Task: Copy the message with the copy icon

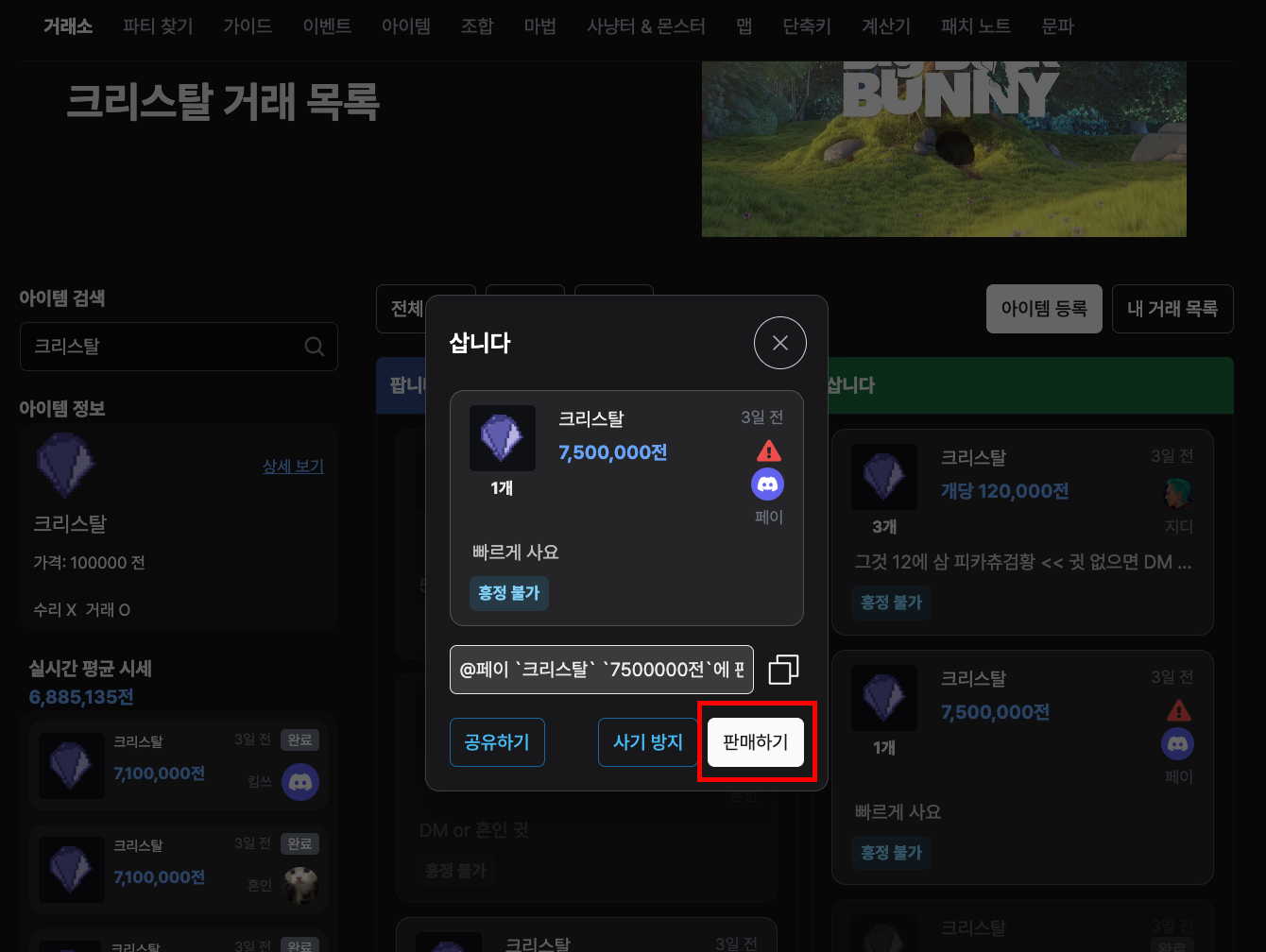Action: 783,670
